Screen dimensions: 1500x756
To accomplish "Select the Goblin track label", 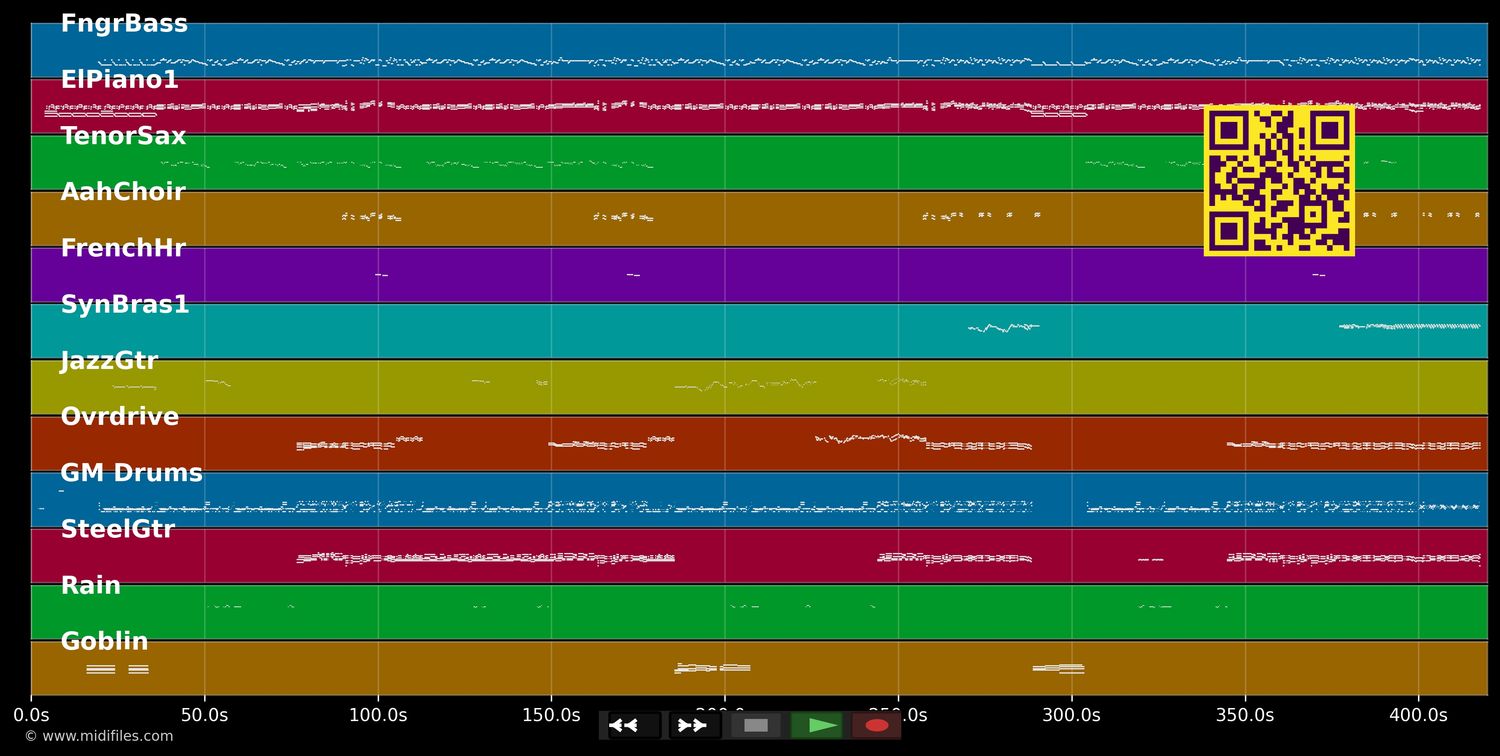I will click(104, 641).
